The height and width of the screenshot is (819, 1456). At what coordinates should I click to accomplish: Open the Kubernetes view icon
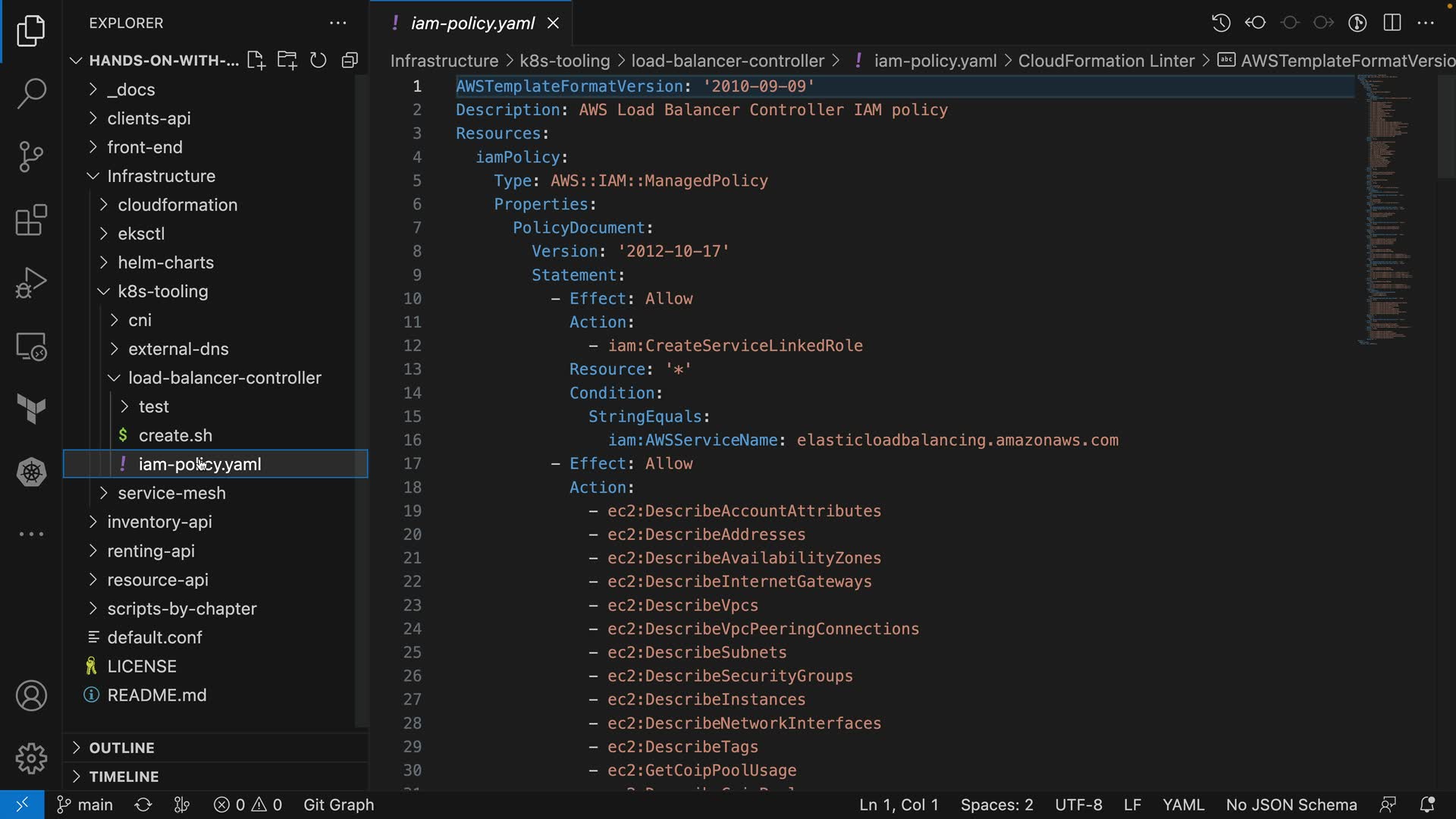pos(31,472)
